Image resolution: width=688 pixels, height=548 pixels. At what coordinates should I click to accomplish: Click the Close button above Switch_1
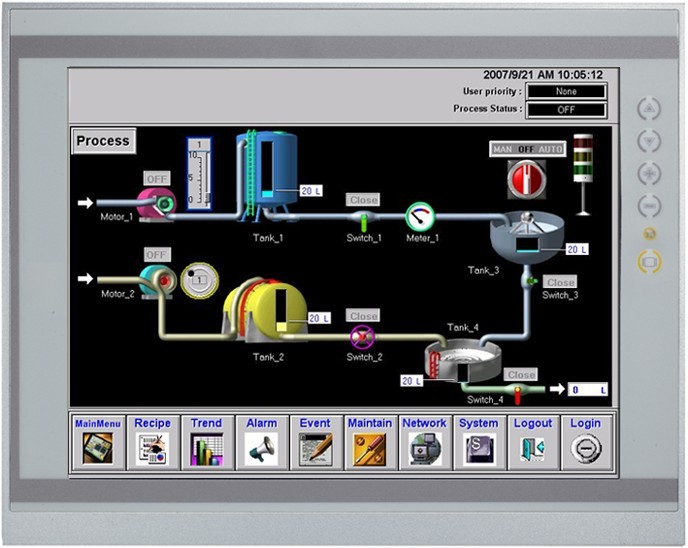click(x=363, y=200)
